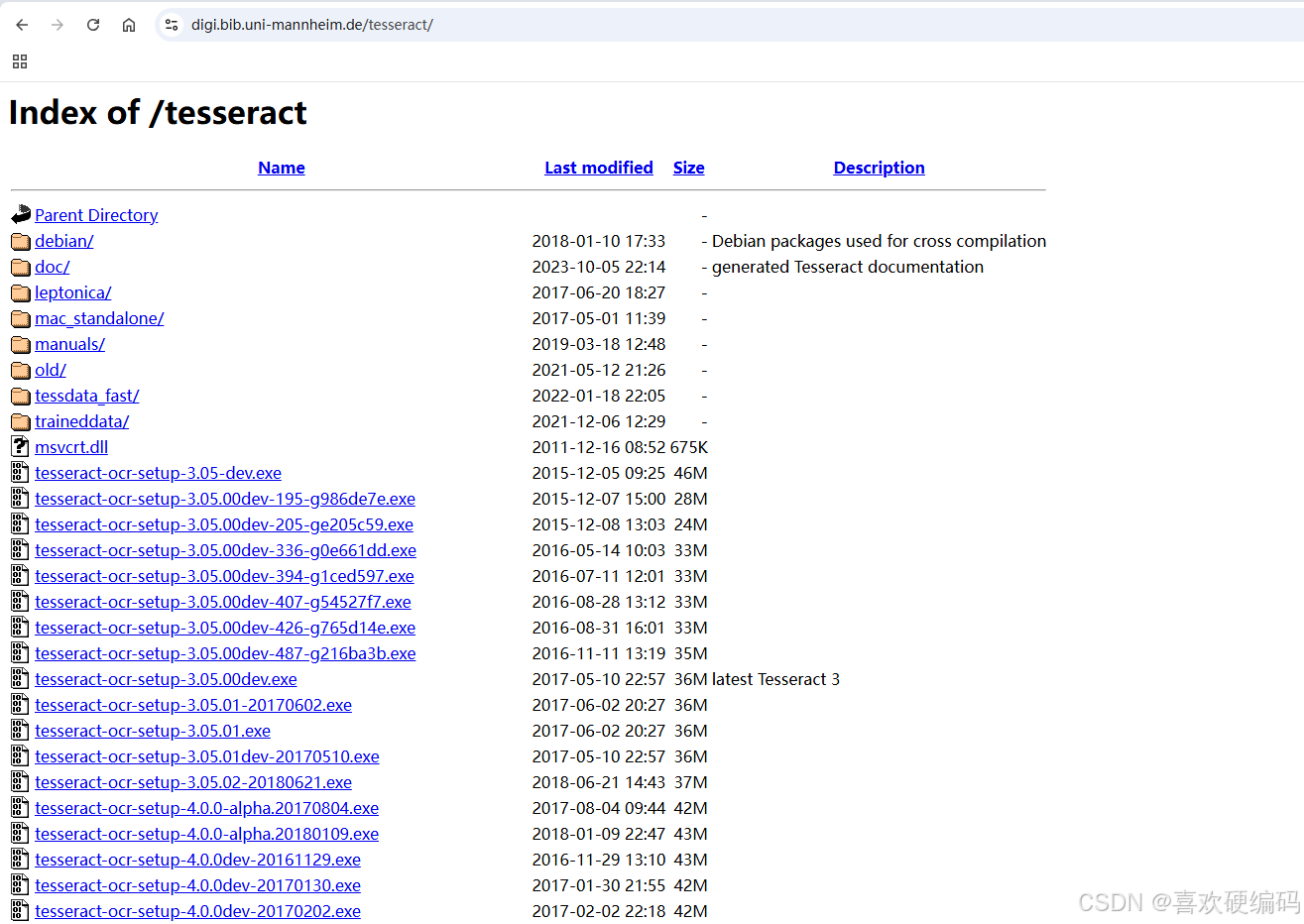Click 'generated Tesseract documentation' description text
Image resolution: width=1304 pixels, height=924 pixels.
pos(848,267)
